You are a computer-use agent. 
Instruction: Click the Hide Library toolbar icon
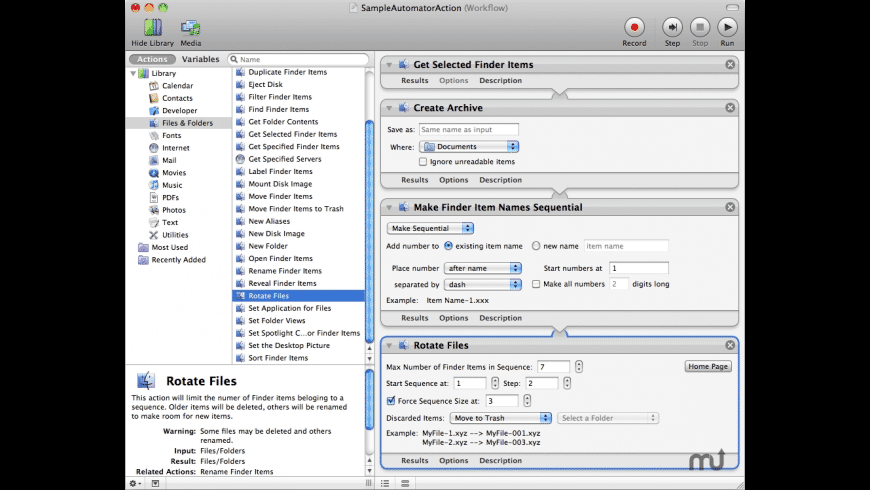(x=152, y=28)
